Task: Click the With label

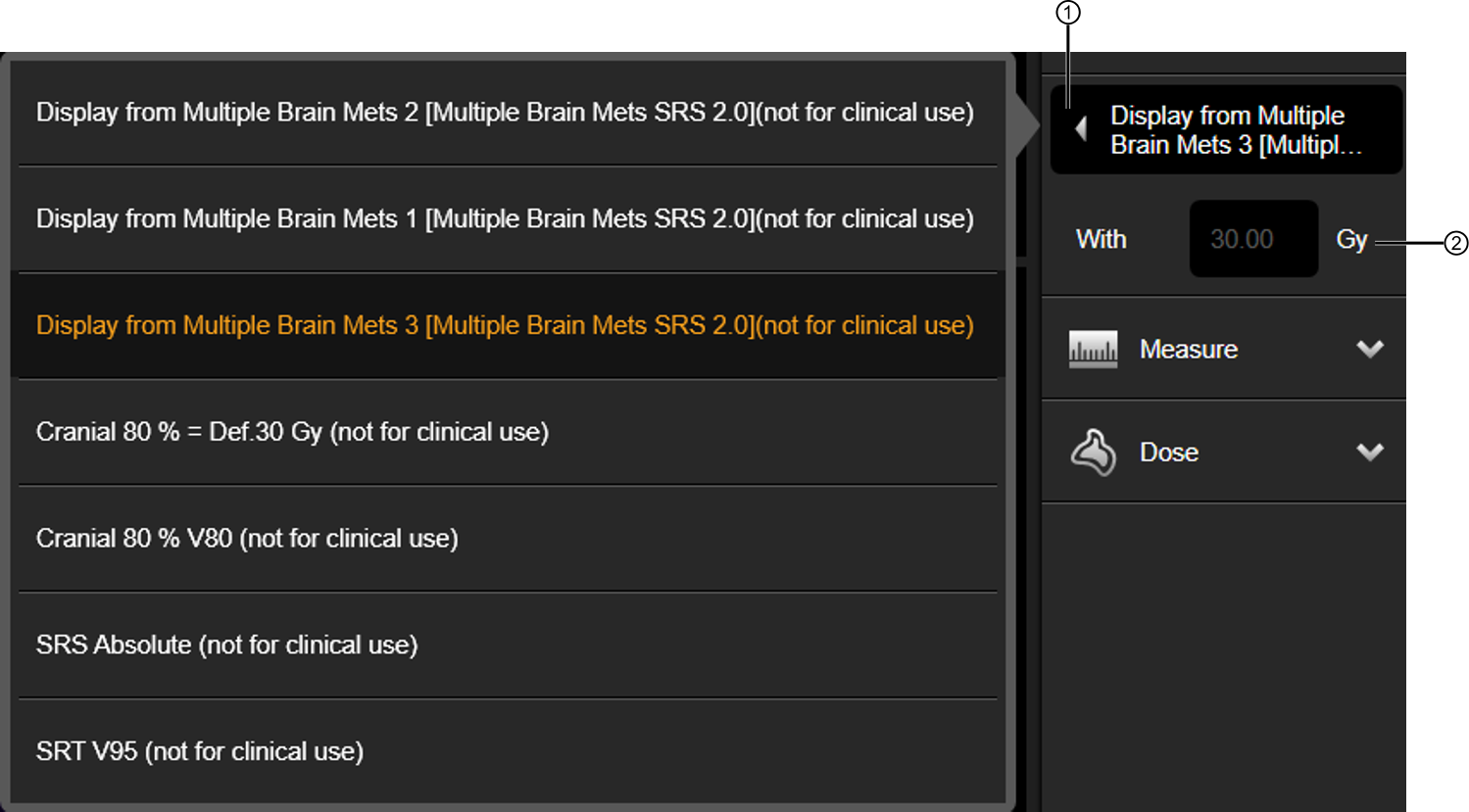Action: point(1102,239)
